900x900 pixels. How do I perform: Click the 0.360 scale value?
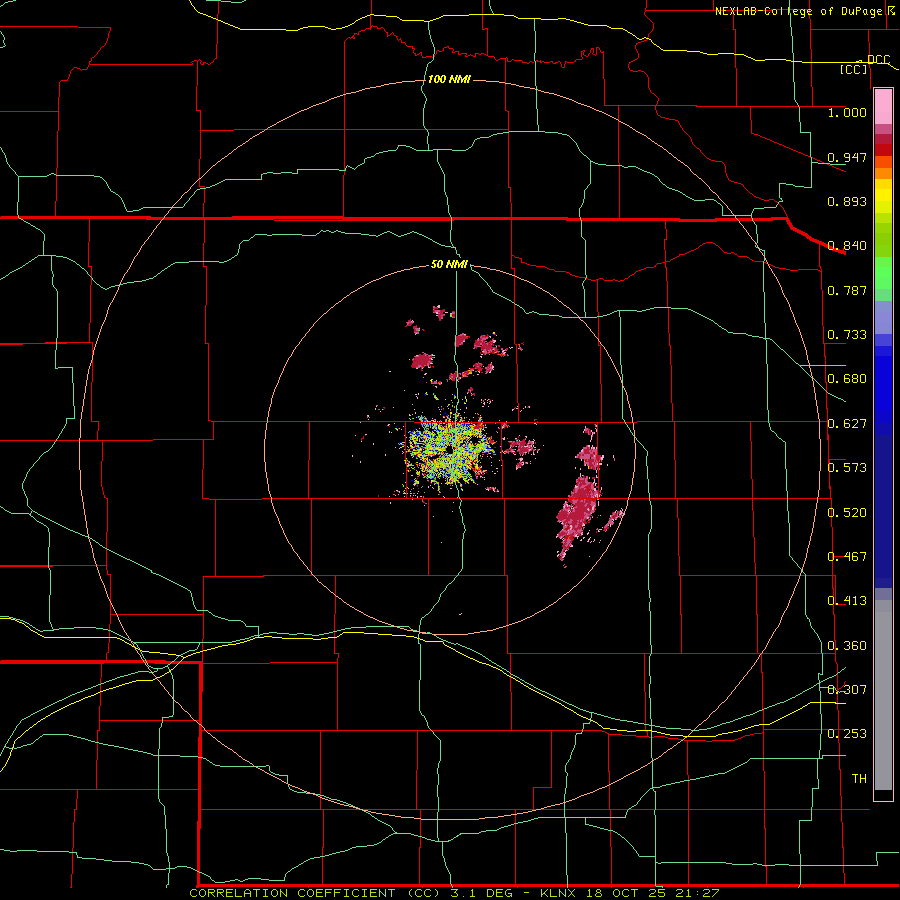tap(847, 646)
